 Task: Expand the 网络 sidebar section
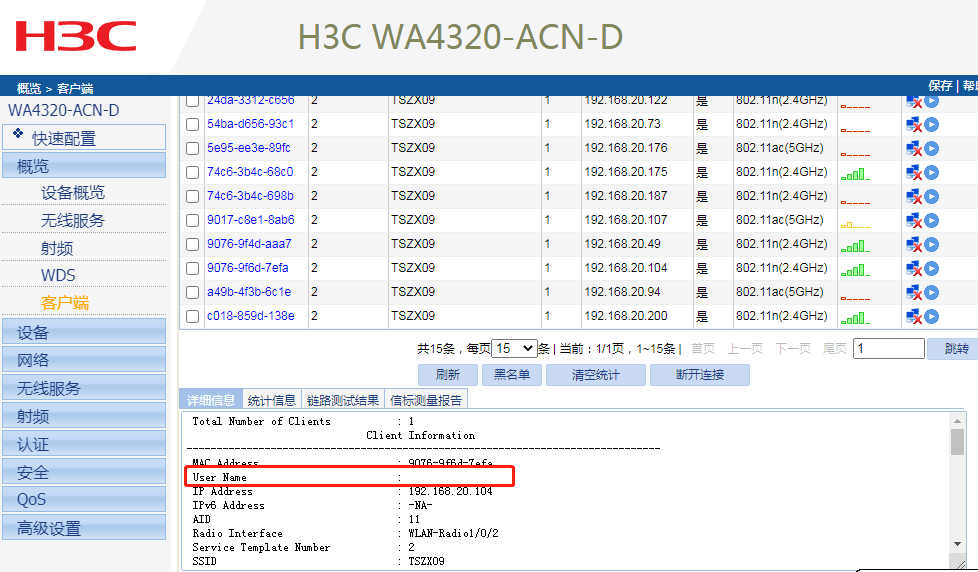coord(84,360)
